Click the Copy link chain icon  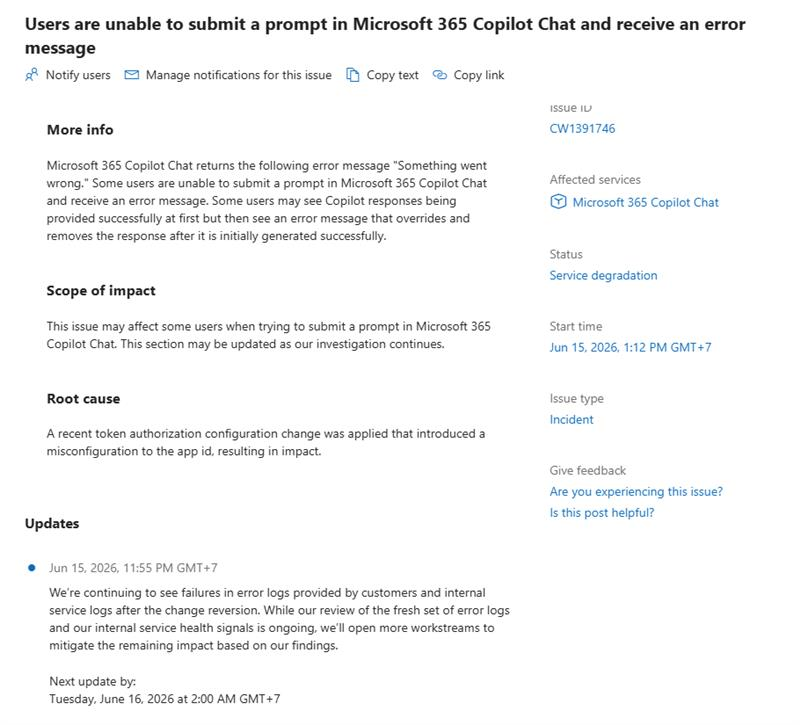pos(440,75)
